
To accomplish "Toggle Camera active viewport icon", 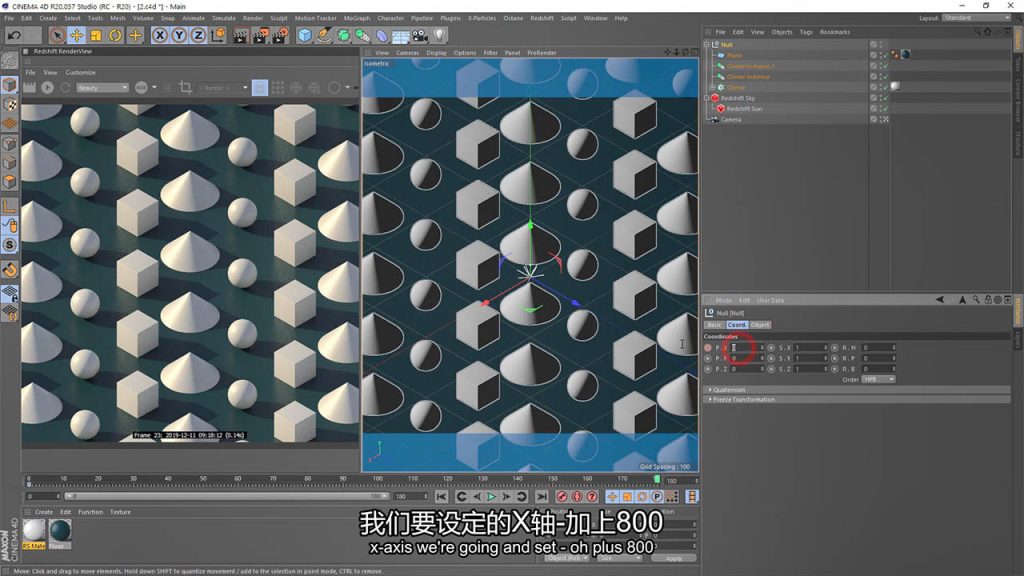I will point(884,120).
